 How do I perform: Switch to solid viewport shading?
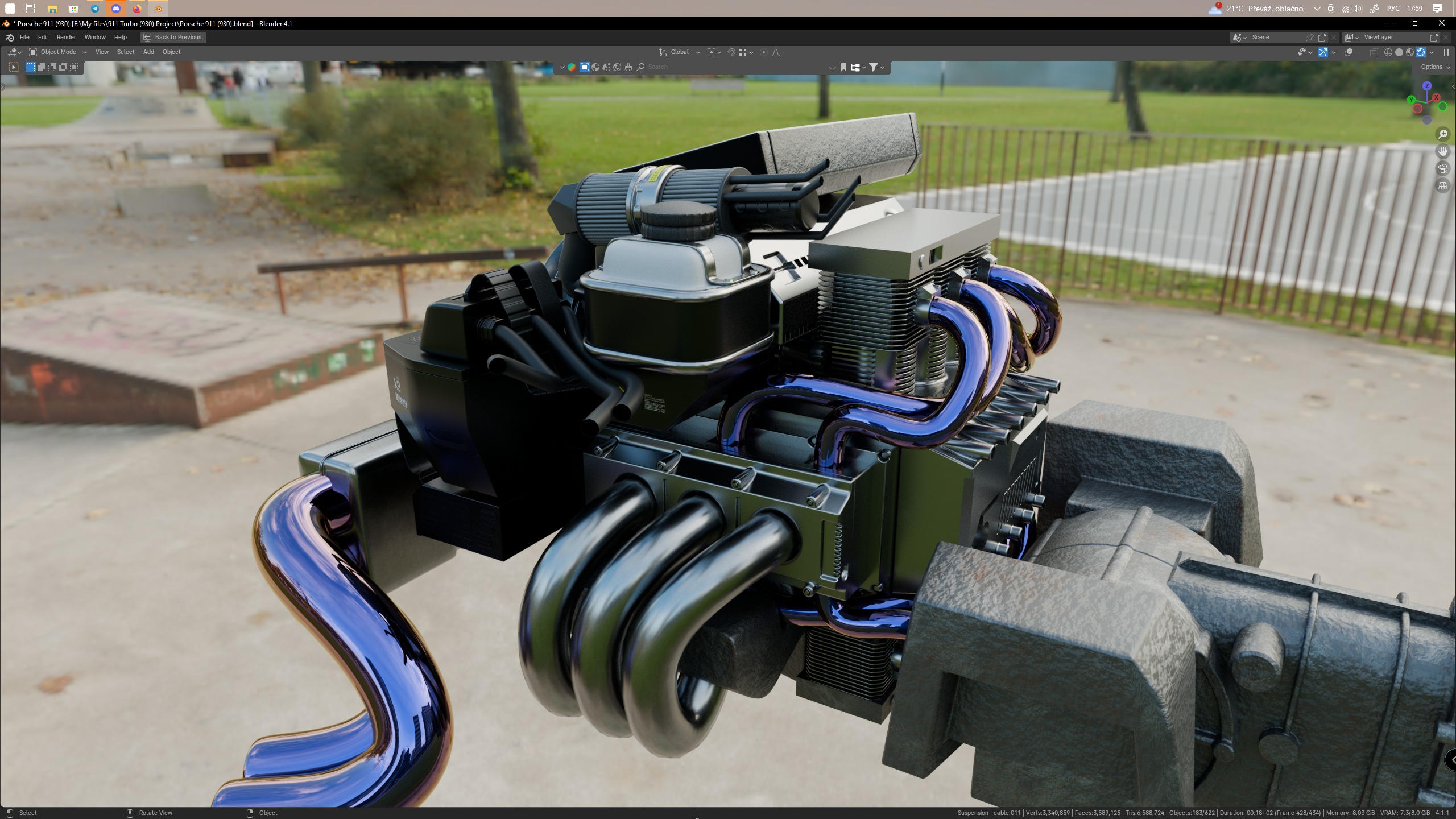(x=1399, y=52)
